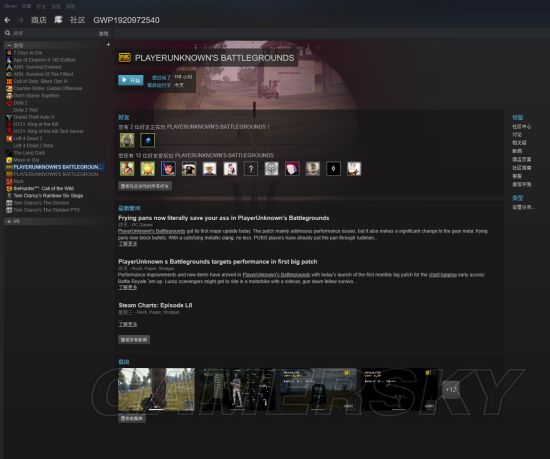Click the Age of Empires II HD icon
Image resolution: width=550 pixels, height=459 pixels.
(9, 60)
